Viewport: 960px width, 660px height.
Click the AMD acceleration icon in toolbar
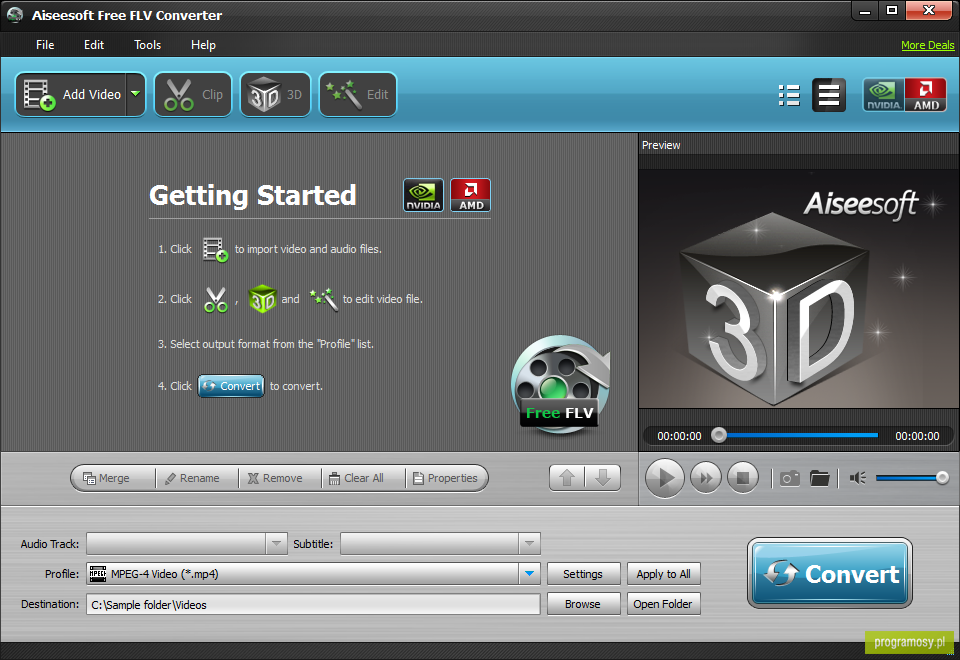[926, 95]
